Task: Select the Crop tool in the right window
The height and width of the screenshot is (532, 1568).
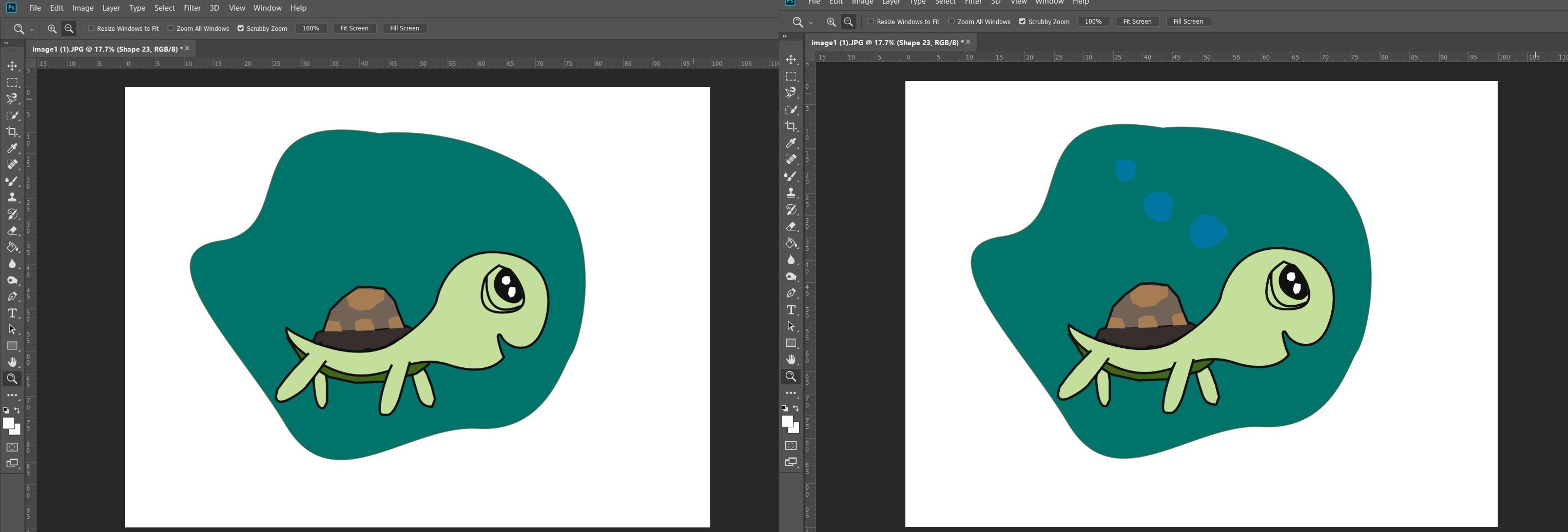Action: 791,126
